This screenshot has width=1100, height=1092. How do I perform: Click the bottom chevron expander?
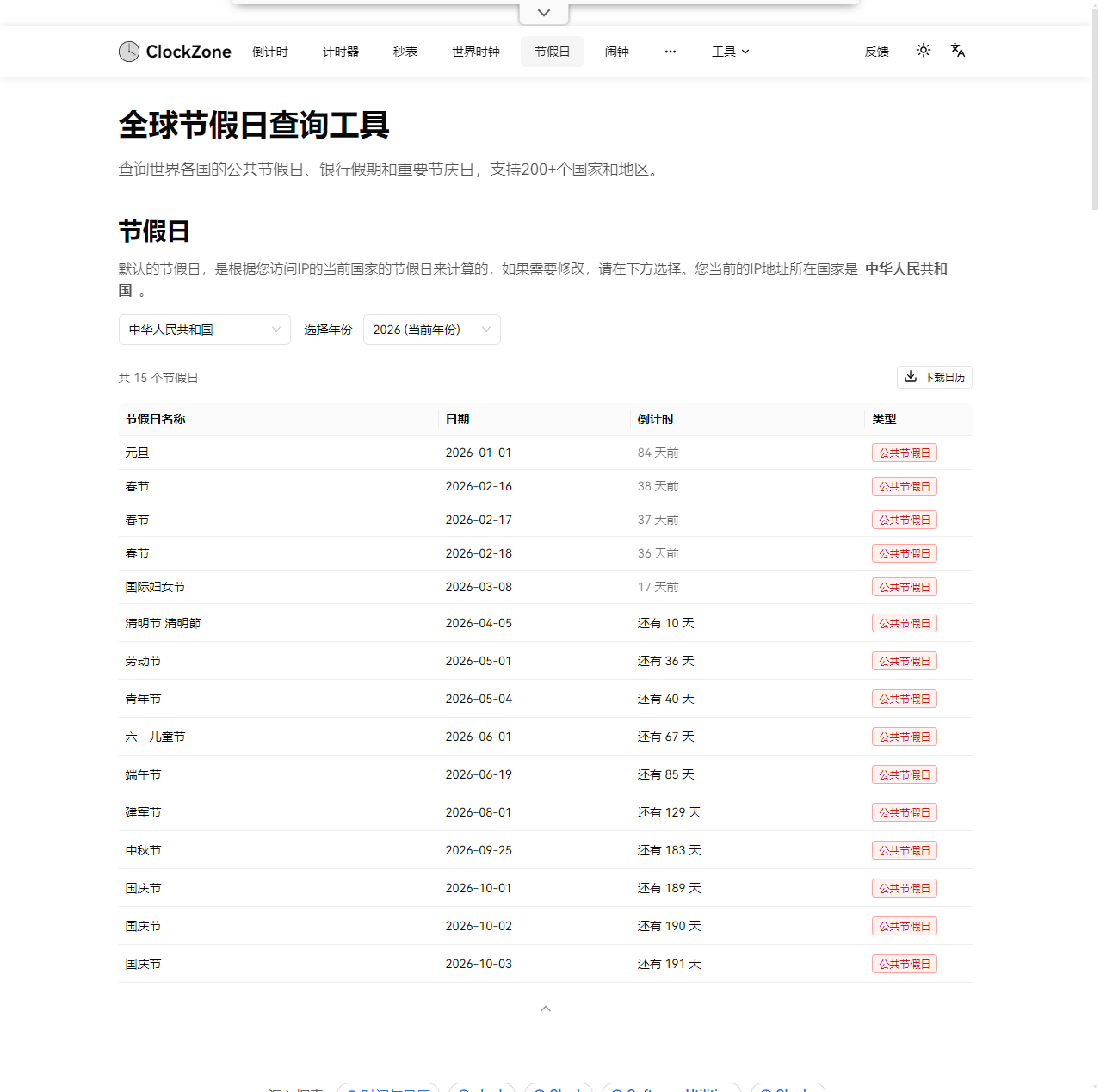[545, 1008]
